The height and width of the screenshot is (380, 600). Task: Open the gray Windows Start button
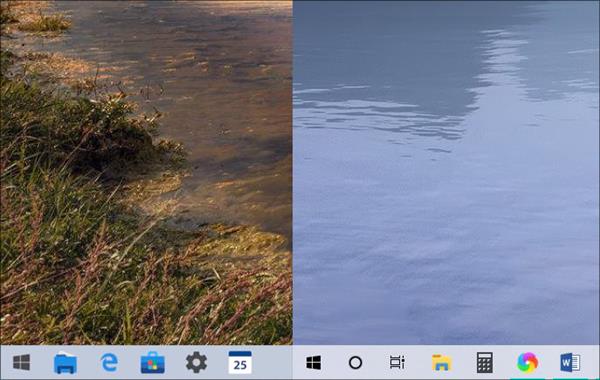coord(21,362)
